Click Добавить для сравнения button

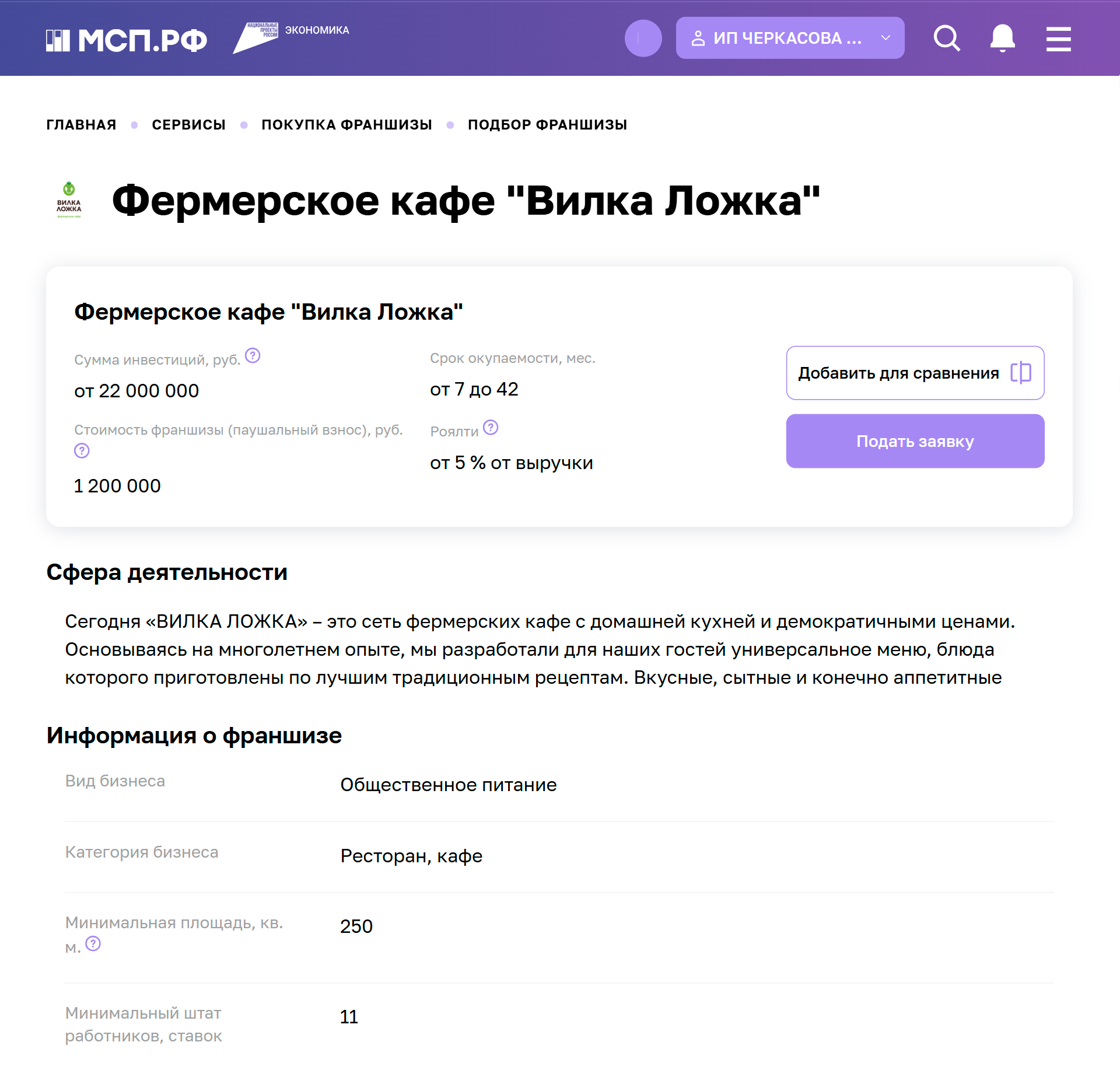(x=915, y=373)
